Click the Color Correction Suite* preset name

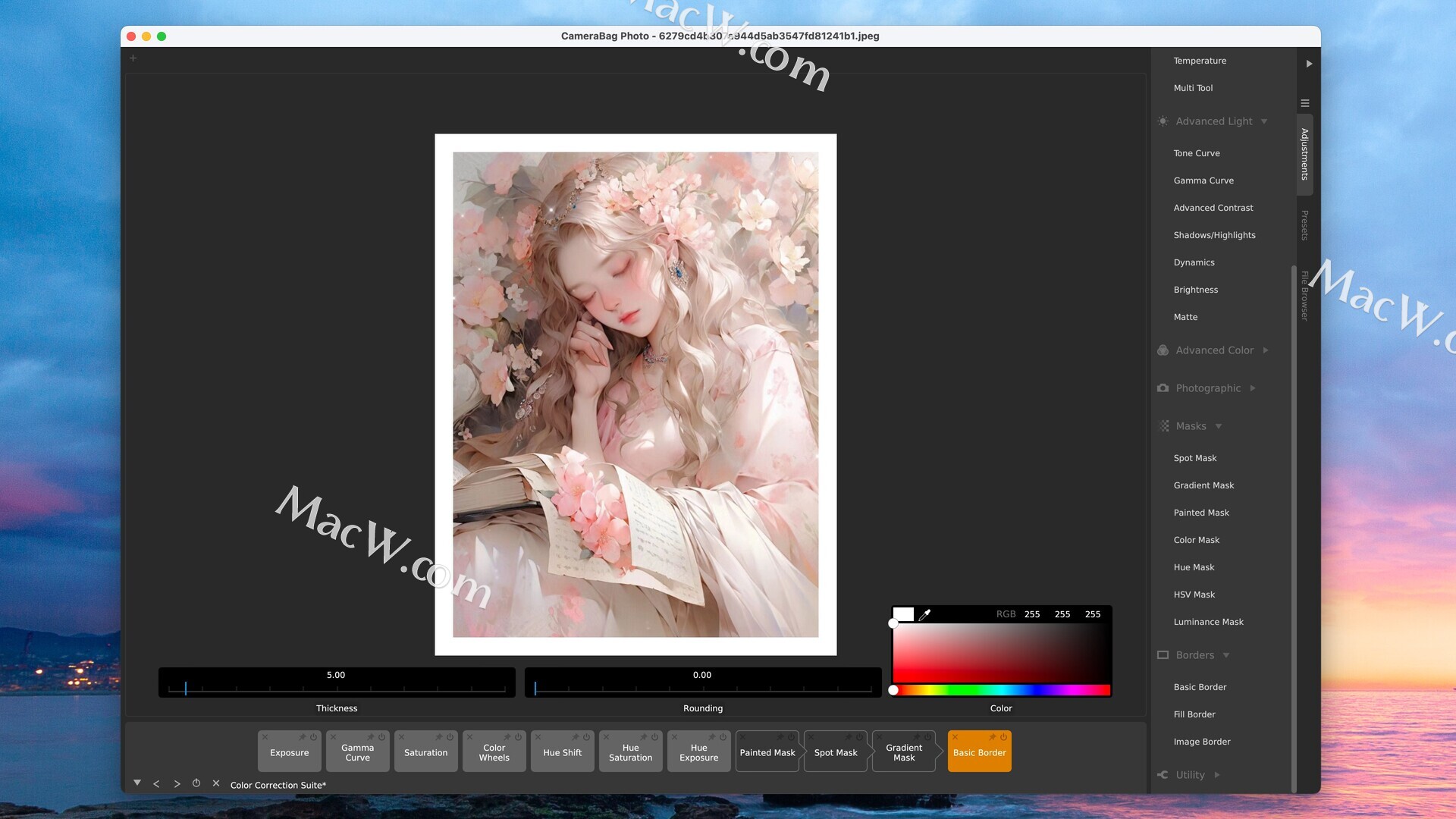278,785
